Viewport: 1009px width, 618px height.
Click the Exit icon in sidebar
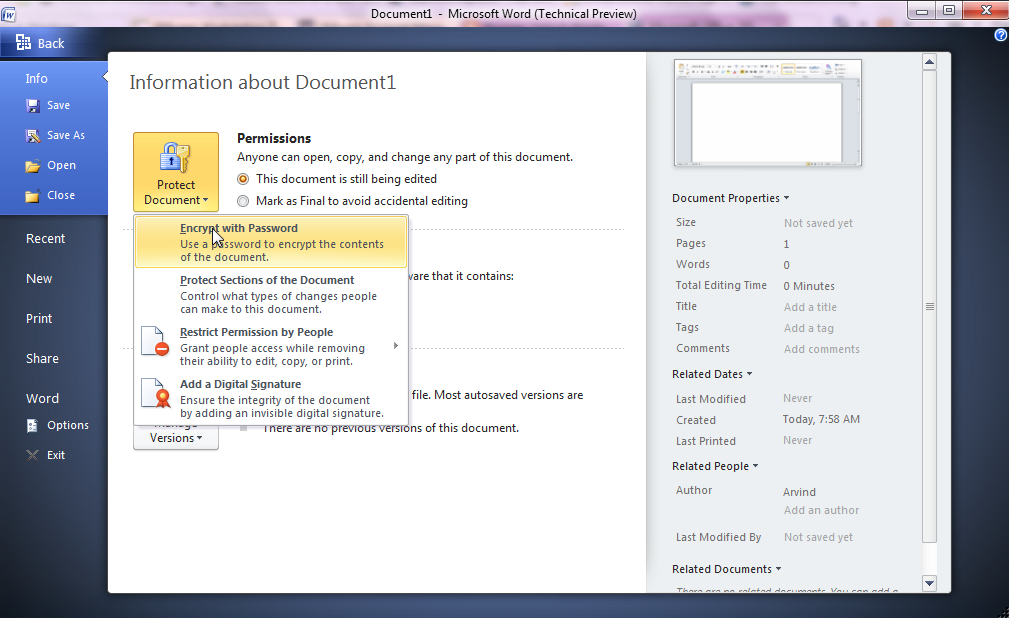[x=33, y=456]
